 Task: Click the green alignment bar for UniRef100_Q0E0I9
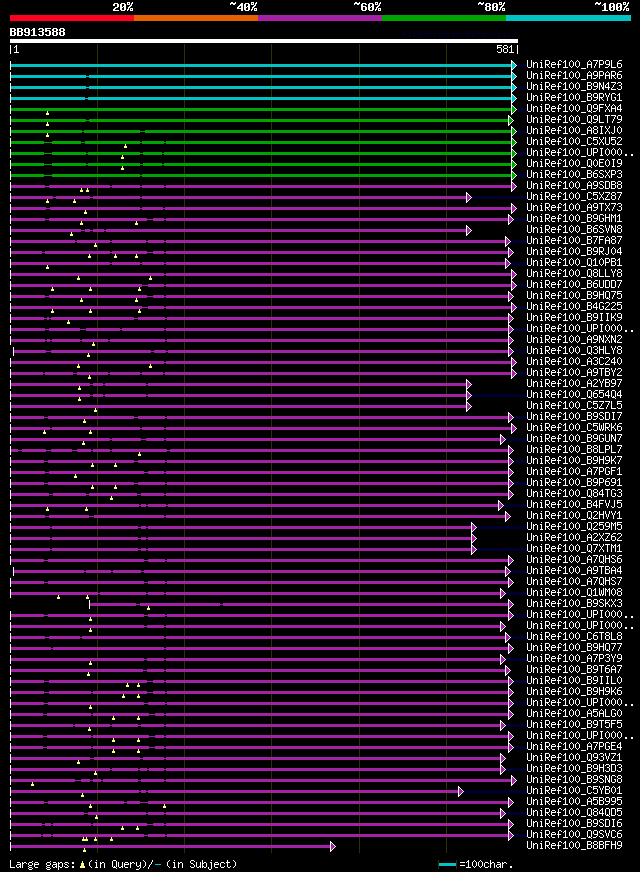coord(261,165)
